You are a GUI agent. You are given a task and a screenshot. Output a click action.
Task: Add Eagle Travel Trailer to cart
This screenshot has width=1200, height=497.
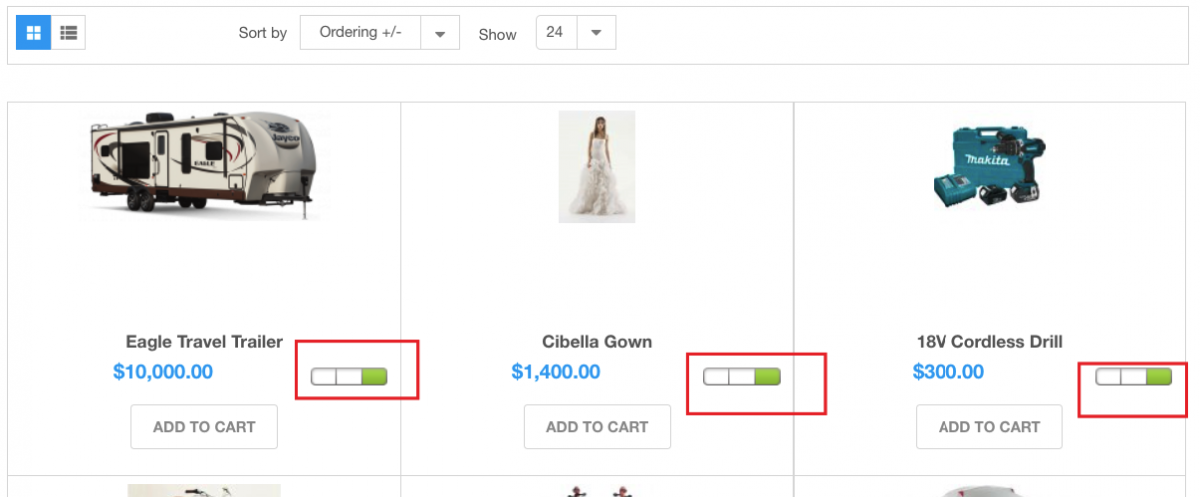click(x=204, y=427)
